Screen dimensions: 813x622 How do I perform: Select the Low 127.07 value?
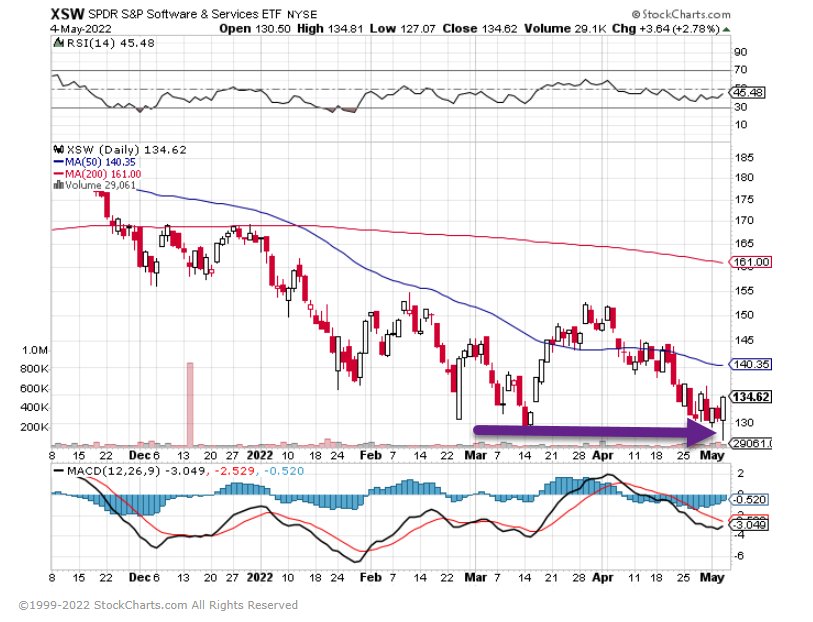tap(402, 29)
